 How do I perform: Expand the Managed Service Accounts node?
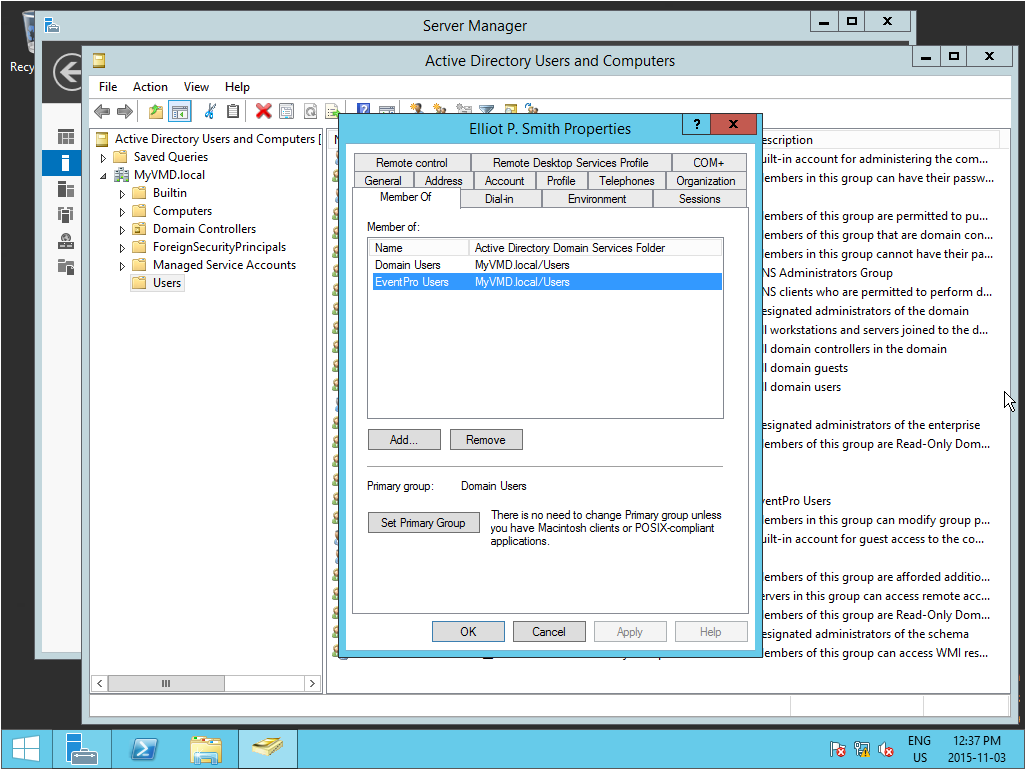pos(122,265)
